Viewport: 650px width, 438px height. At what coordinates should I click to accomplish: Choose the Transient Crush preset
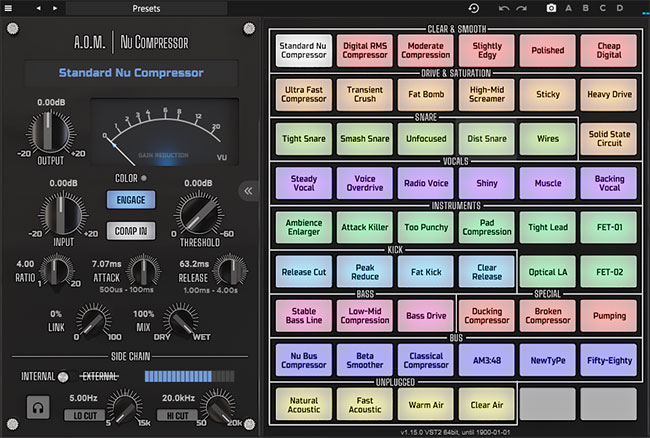(x=365, y=94)
